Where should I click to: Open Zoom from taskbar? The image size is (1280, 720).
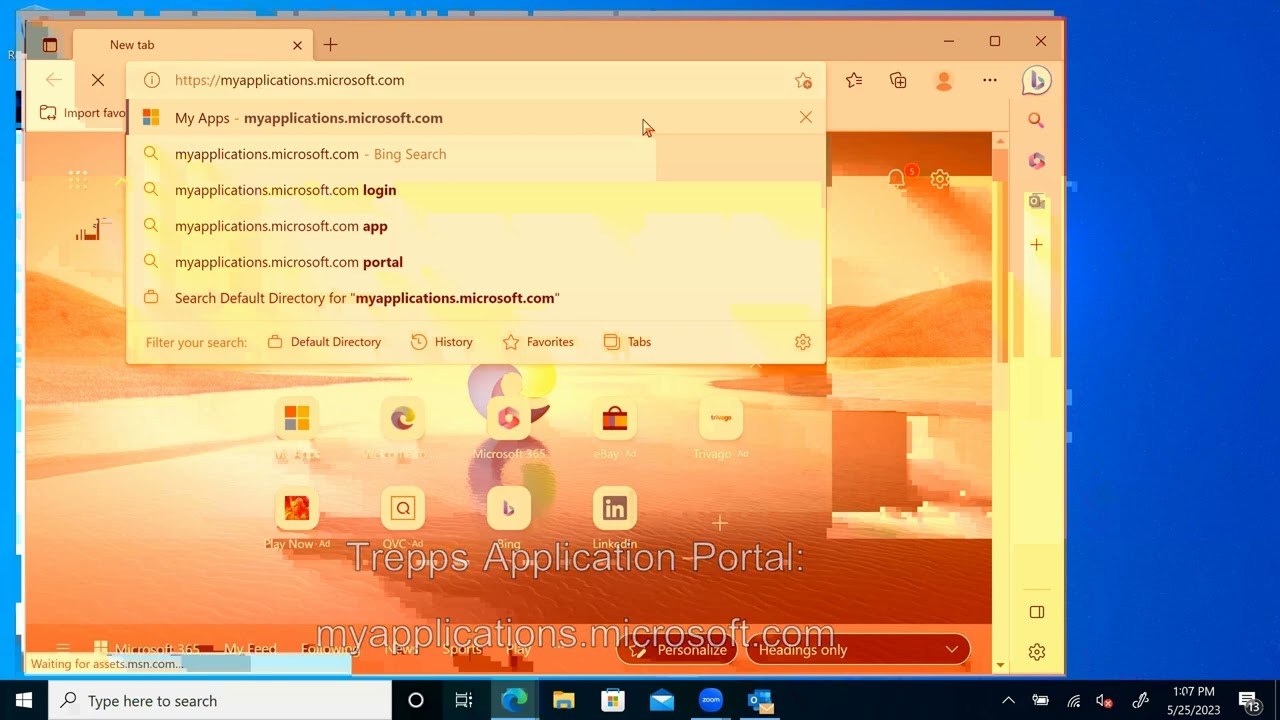point(711,700)
